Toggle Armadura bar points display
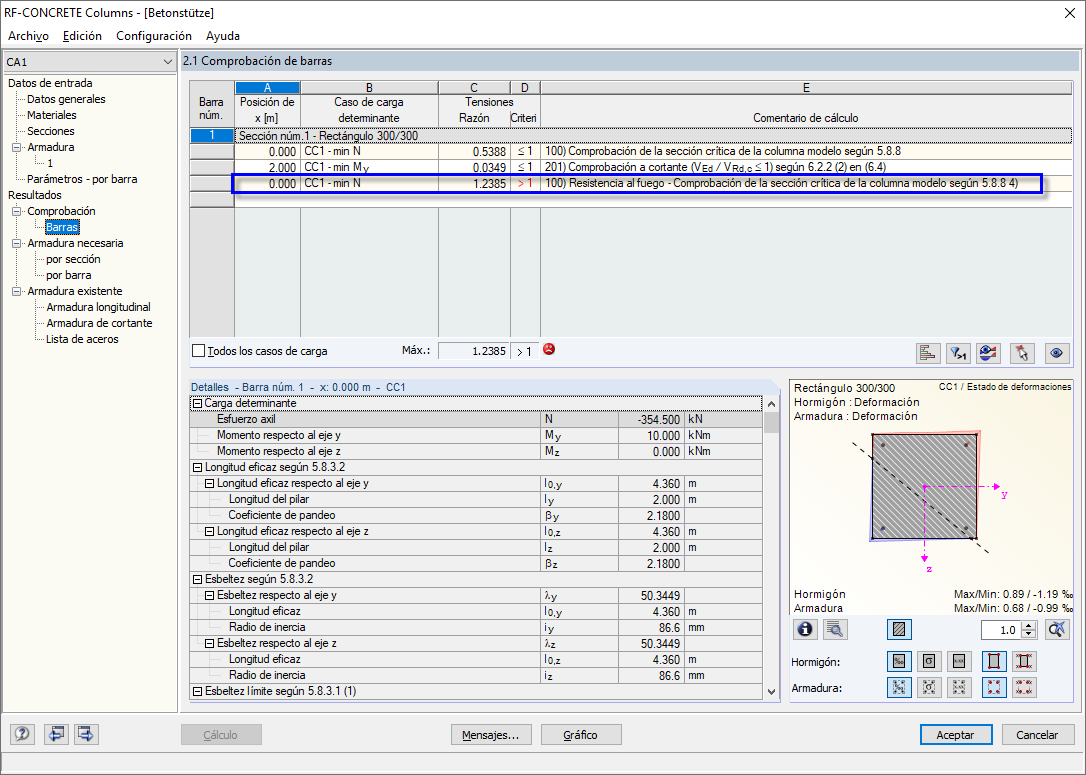 click(x=994, y=687)
